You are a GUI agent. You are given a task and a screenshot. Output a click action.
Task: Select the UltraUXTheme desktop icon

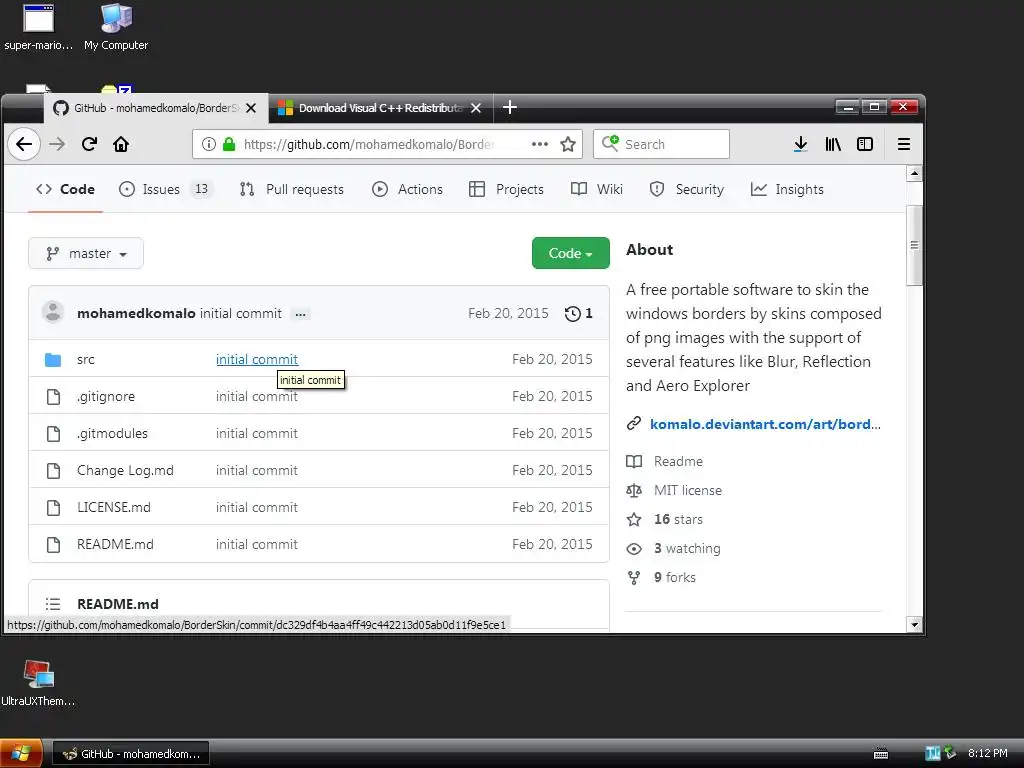coord(38,683)
